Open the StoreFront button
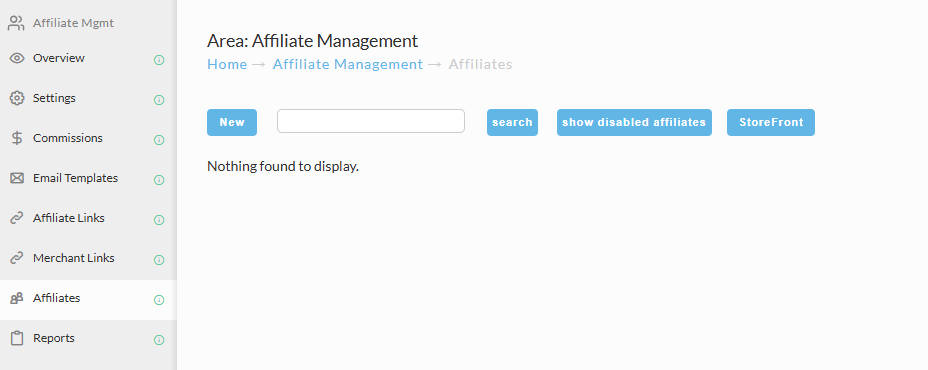This screenshot has height=370, width=928. point(771,123)
